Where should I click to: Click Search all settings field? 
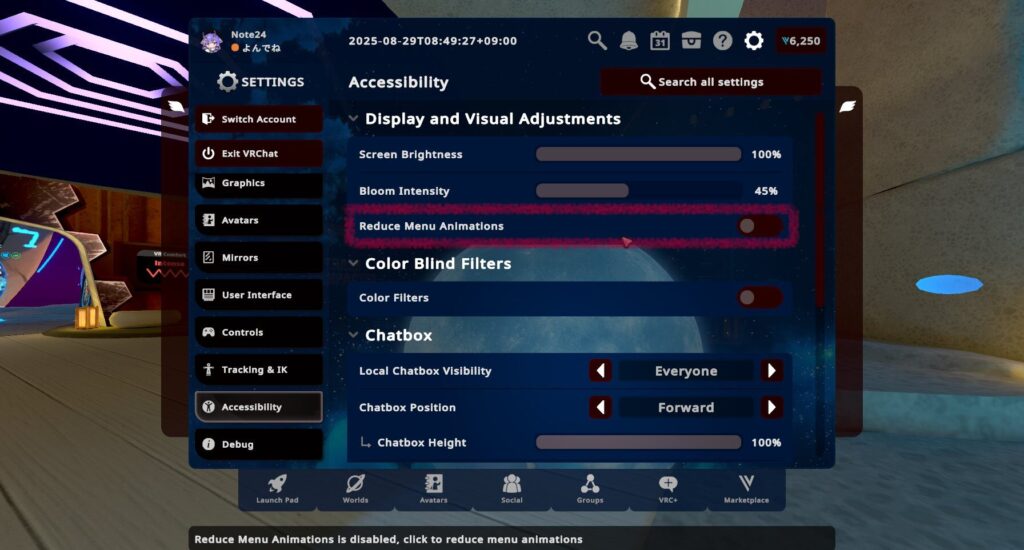[711, 82]
